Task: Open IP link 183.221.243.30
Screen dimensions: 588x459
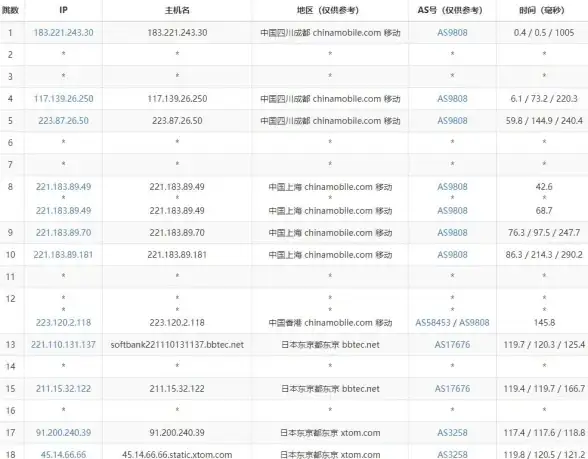Action: coord(63,33)
